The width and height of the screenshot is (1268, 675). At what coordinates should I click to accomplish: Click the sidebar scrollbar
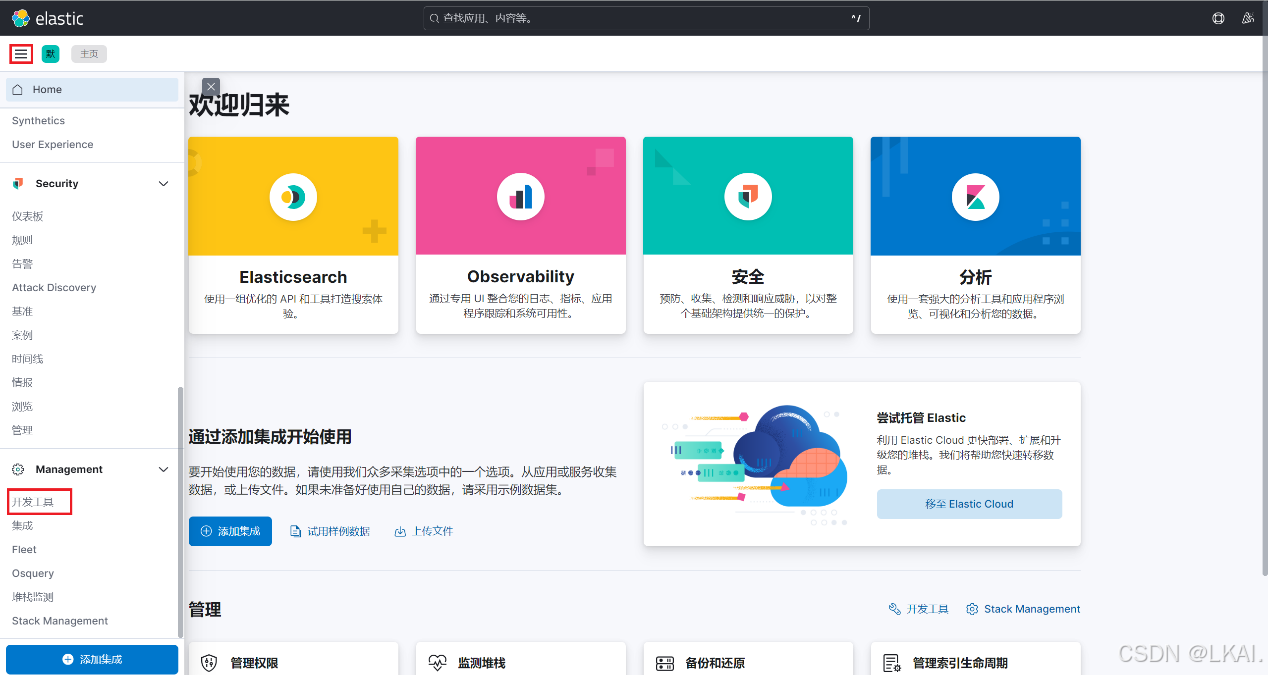coord(180,512)
